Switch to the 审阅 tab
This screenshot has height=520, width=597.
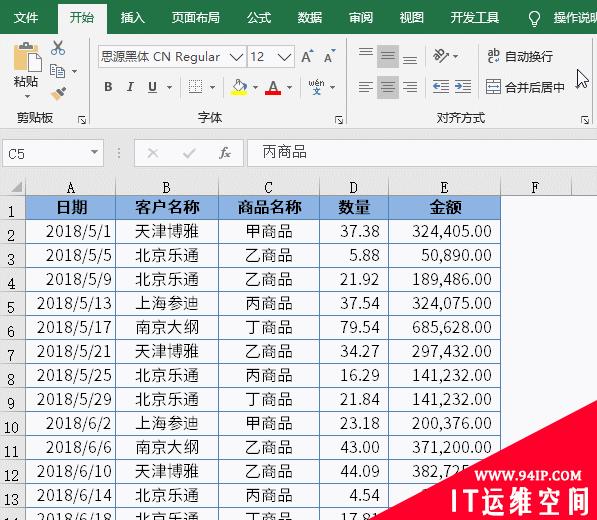[361, 18]
